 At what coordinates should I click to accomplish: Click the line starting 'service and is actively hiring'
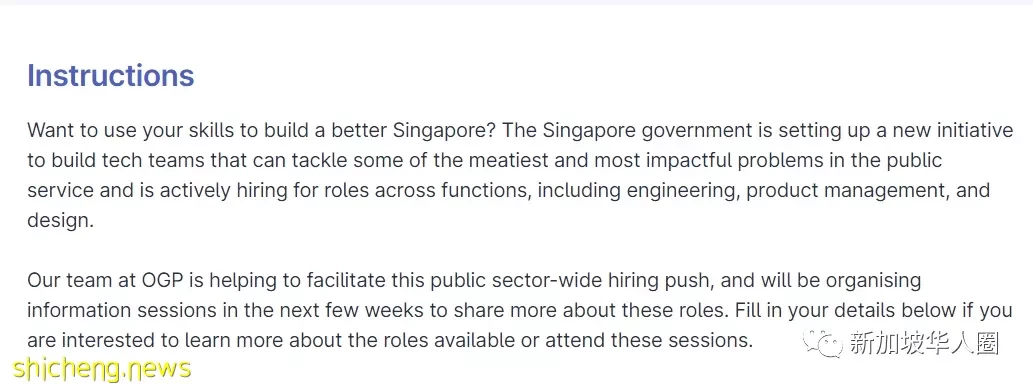pos(509,191)
